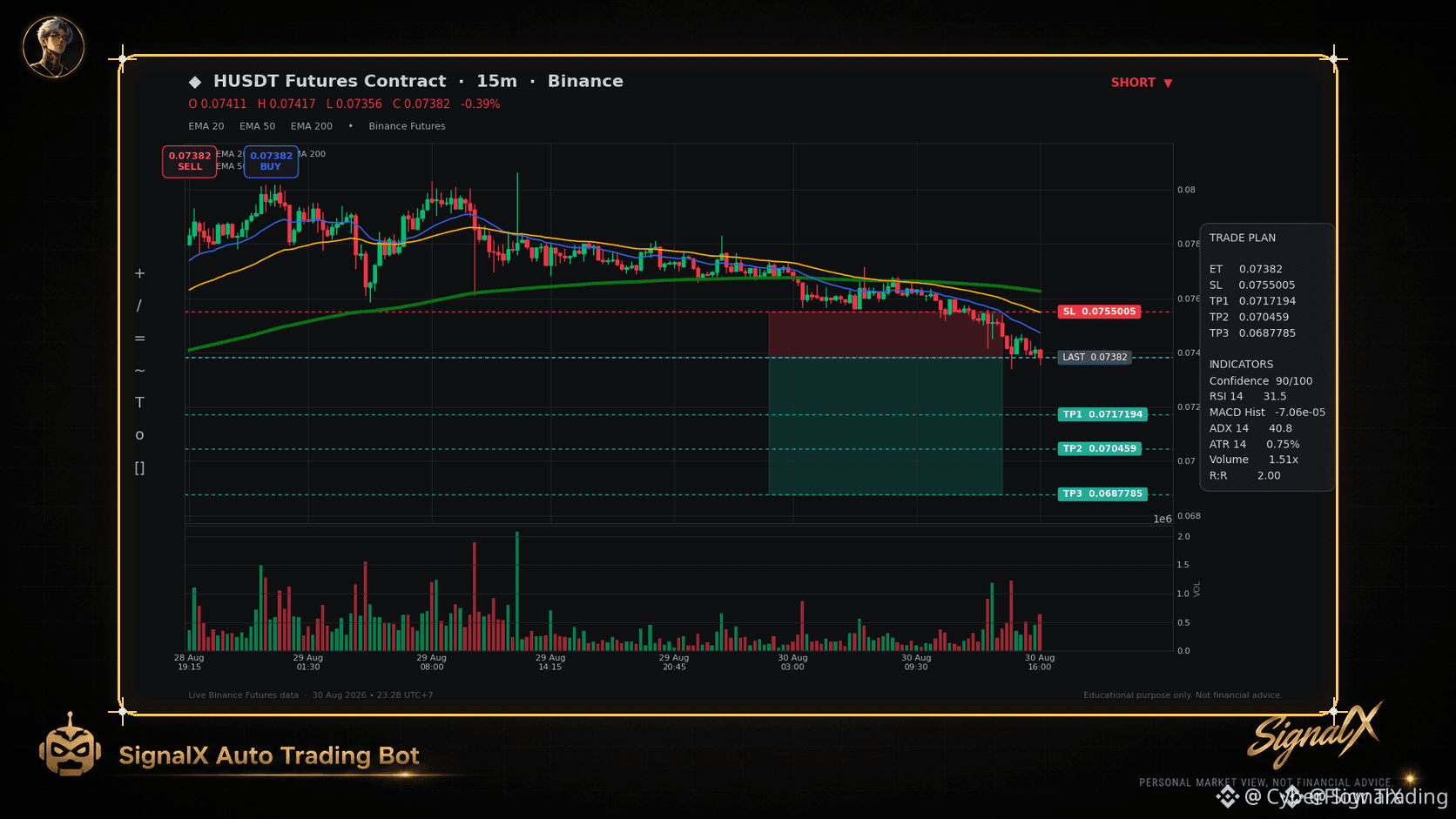Click the 29 Aug 08:00 time axis label
This screenshot has width=1456, height=819.
coord(431,662)
